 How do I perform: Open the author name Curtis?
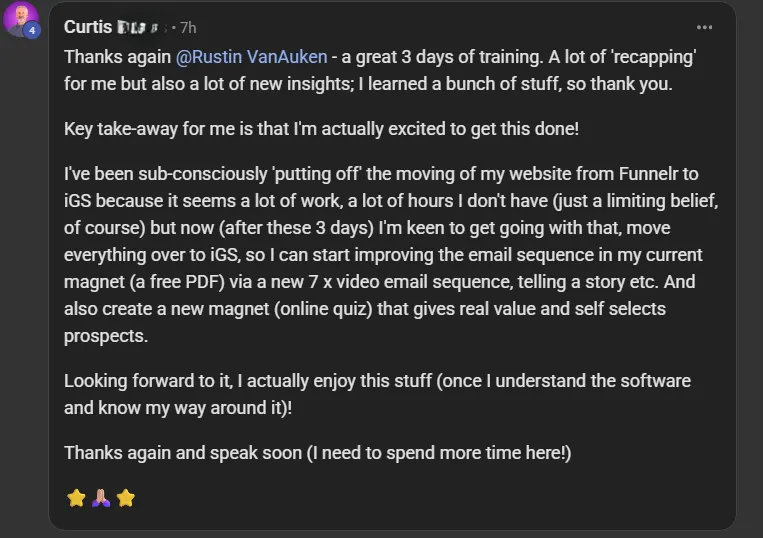(88, 27)
